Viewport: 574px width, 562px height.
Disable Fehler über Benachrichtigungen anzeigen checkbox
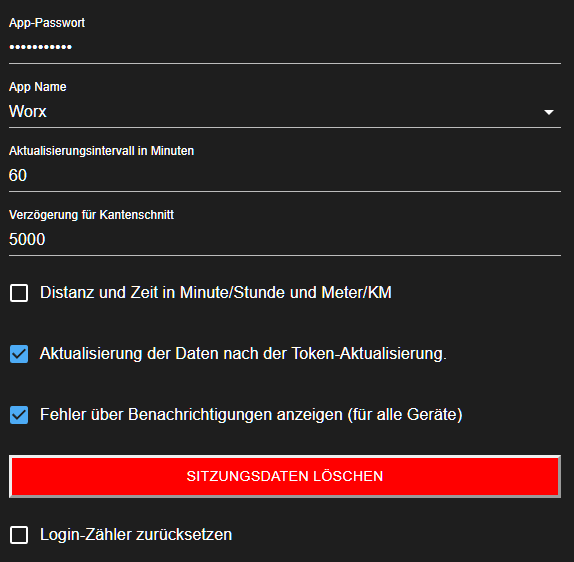[19, 415]
